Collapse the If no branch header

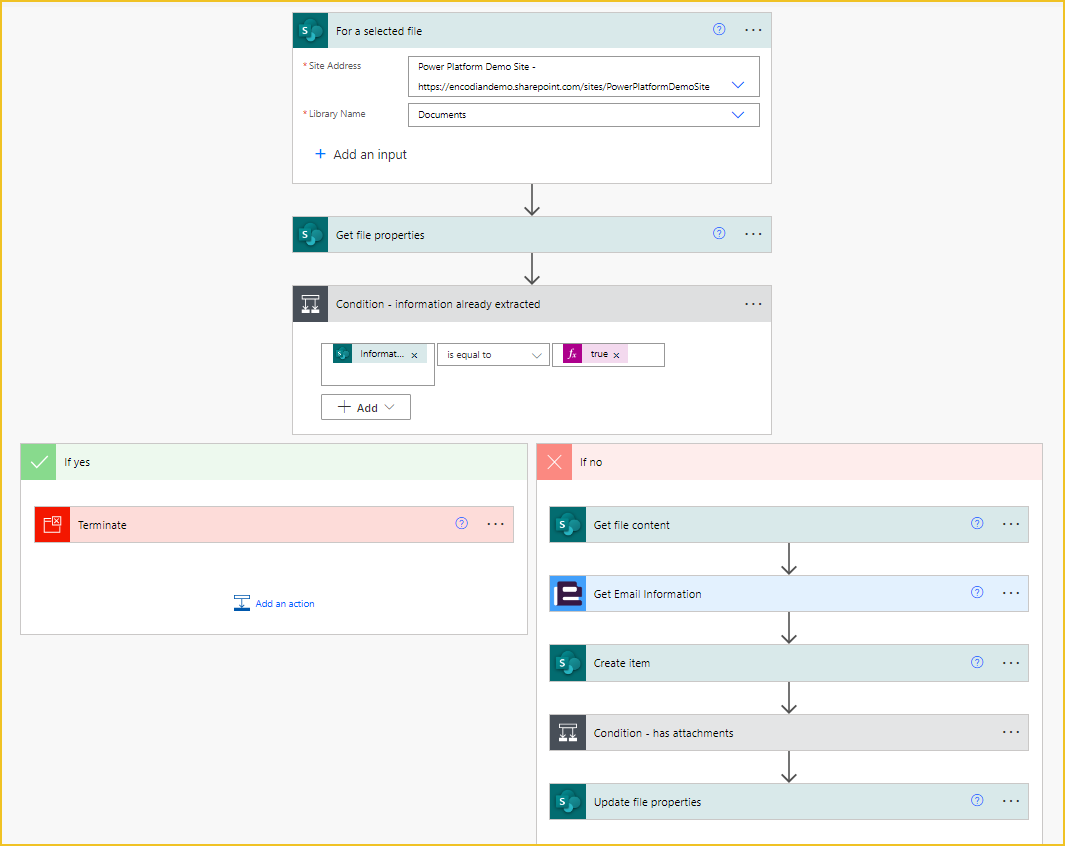tap(789, 462)
